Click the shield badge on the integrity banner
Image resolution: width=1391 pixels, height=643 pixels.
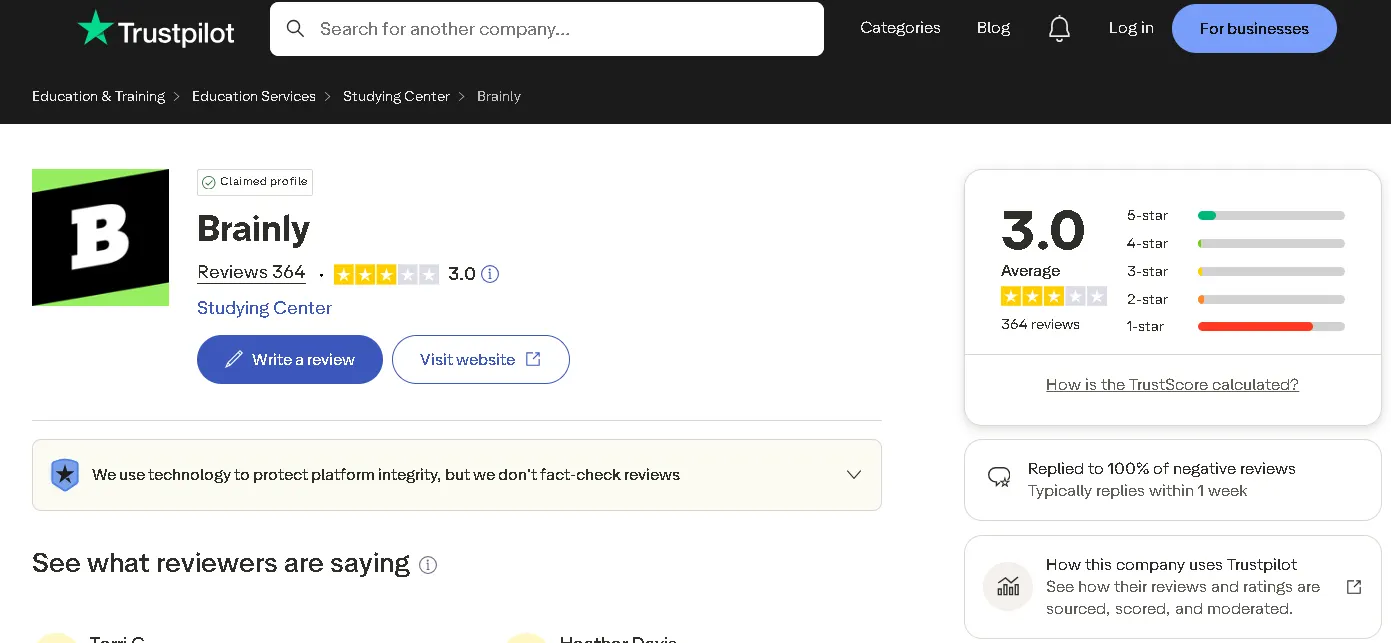tap(65, 474)
